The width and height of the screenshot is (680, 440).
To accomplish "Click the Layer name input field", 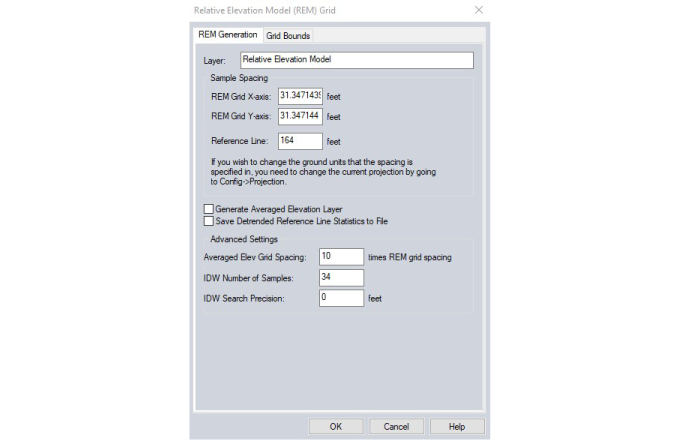I will [356, 60].
